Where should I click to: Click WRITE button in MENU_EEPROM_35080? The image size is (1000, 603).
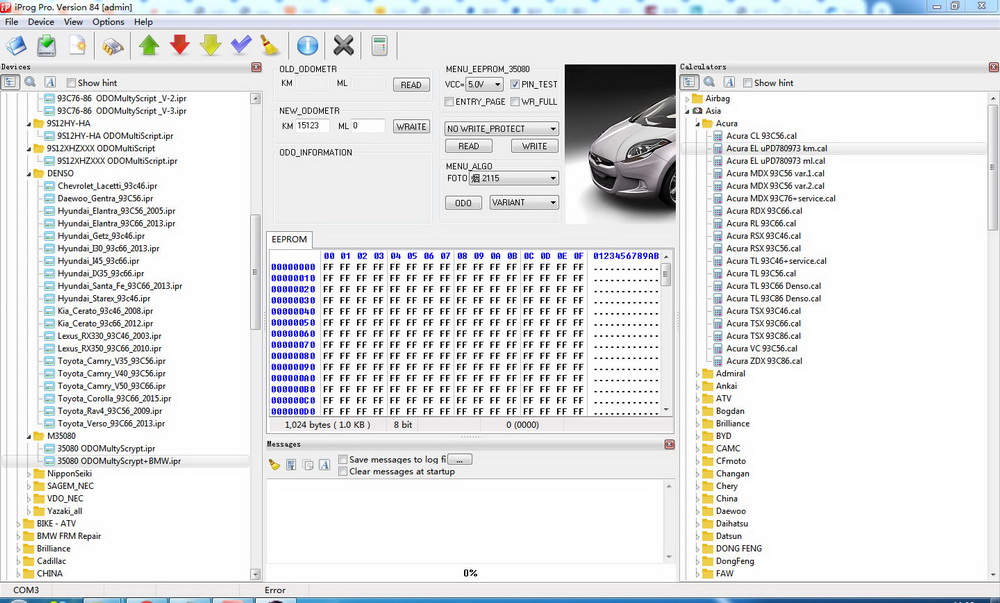pos(534,146)
